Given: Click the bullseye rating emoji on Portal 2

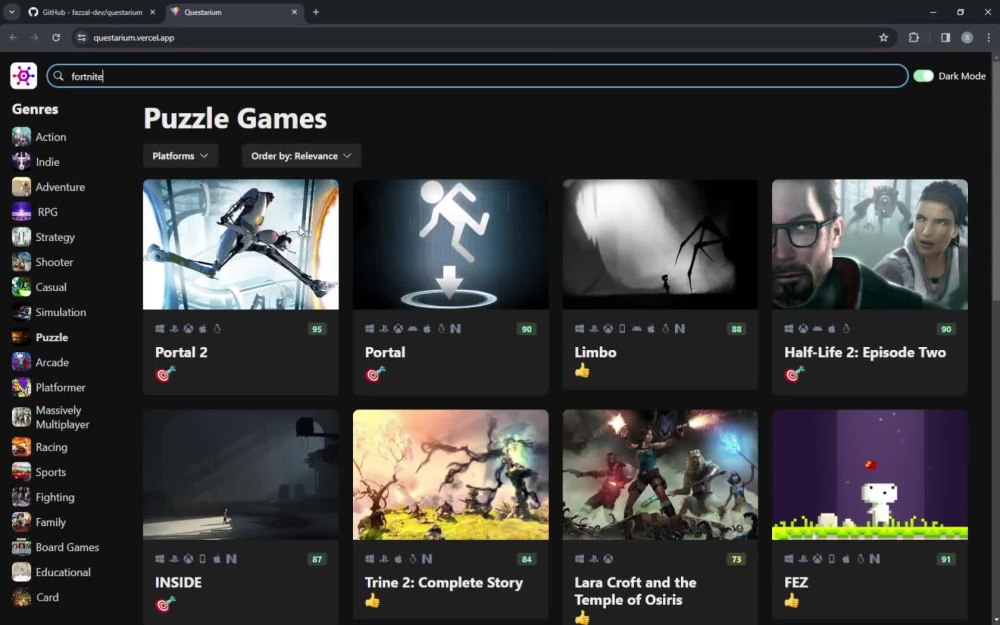Looking at the screenshot, I should [x=165, y=374].
